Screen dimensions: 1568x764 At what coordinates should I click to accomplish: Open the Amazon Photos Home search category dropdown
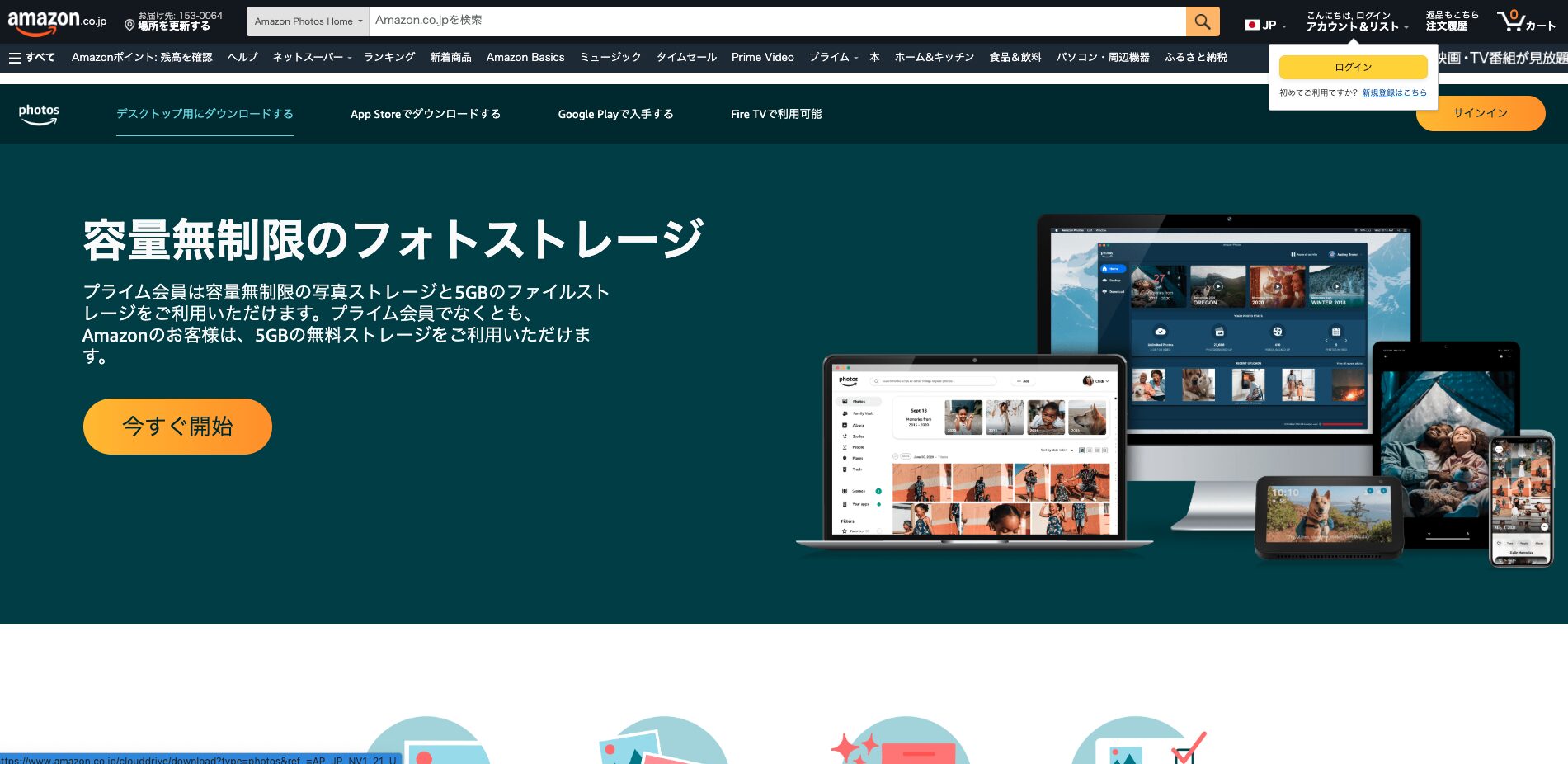click(x=307, y=21)
